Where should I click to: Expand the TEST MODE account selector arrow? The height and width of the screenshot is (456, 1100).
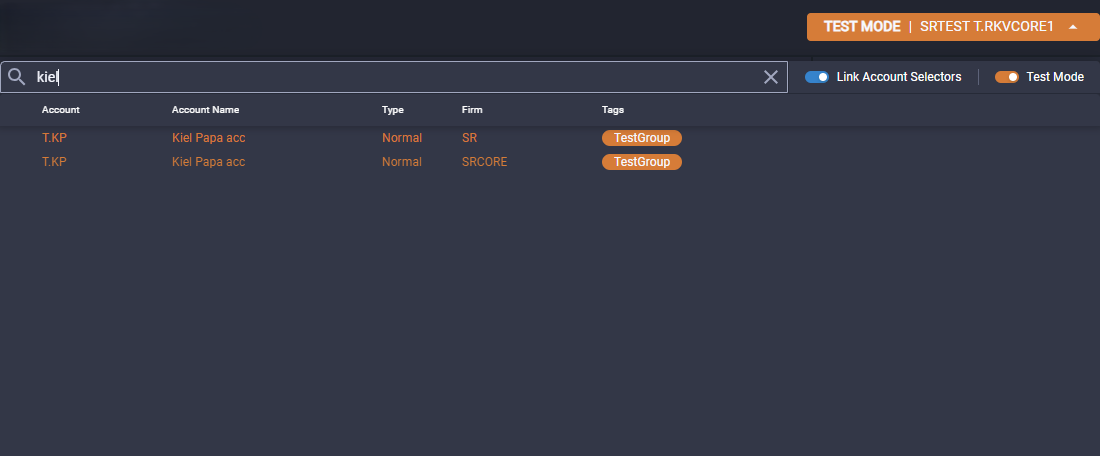[1073, 27]
